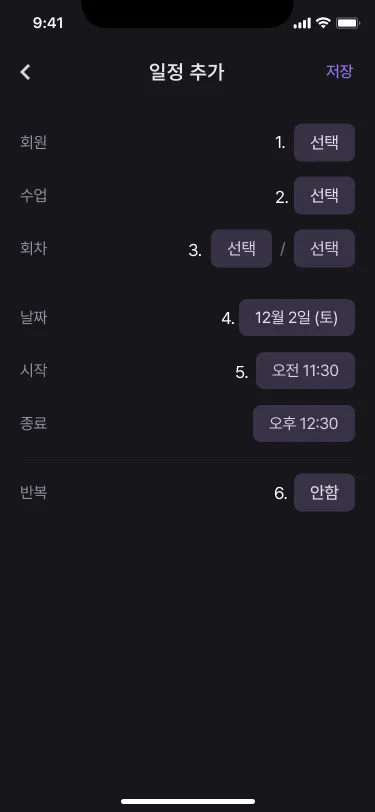Open the 수업 선택 picker

pyautogui.click(x=324, y=195)
